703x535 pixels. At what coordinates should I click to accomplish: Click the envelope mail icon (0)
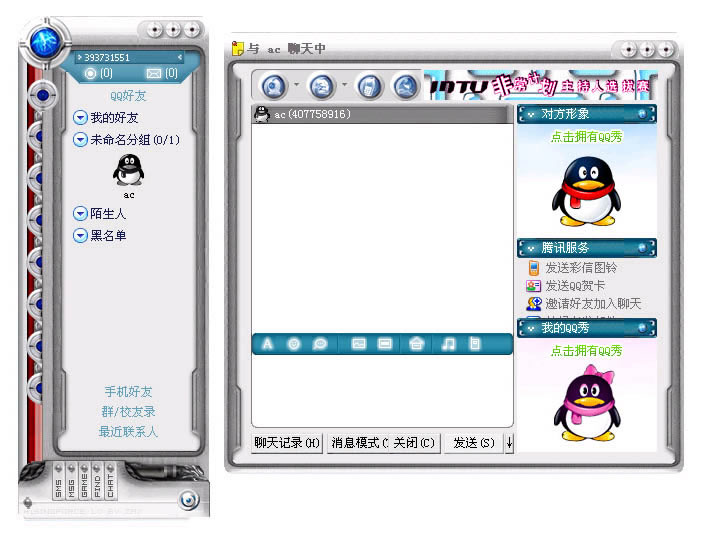[154, 74]
